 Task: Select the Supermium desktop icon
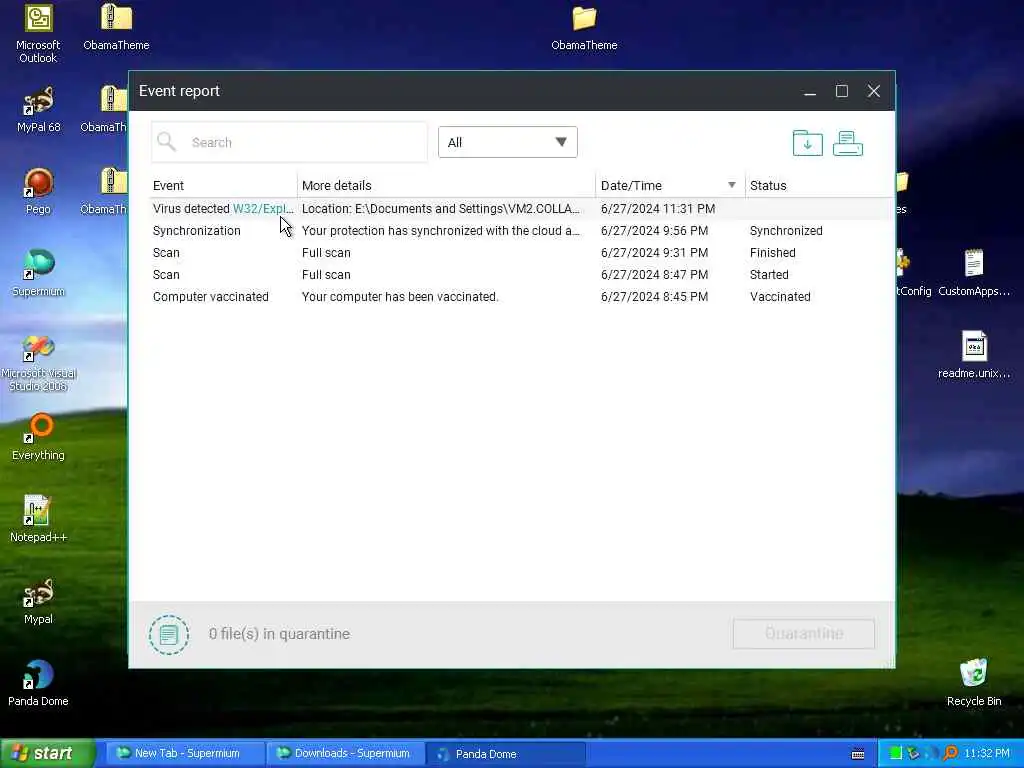pyautogui.click(x=38, y=273)
